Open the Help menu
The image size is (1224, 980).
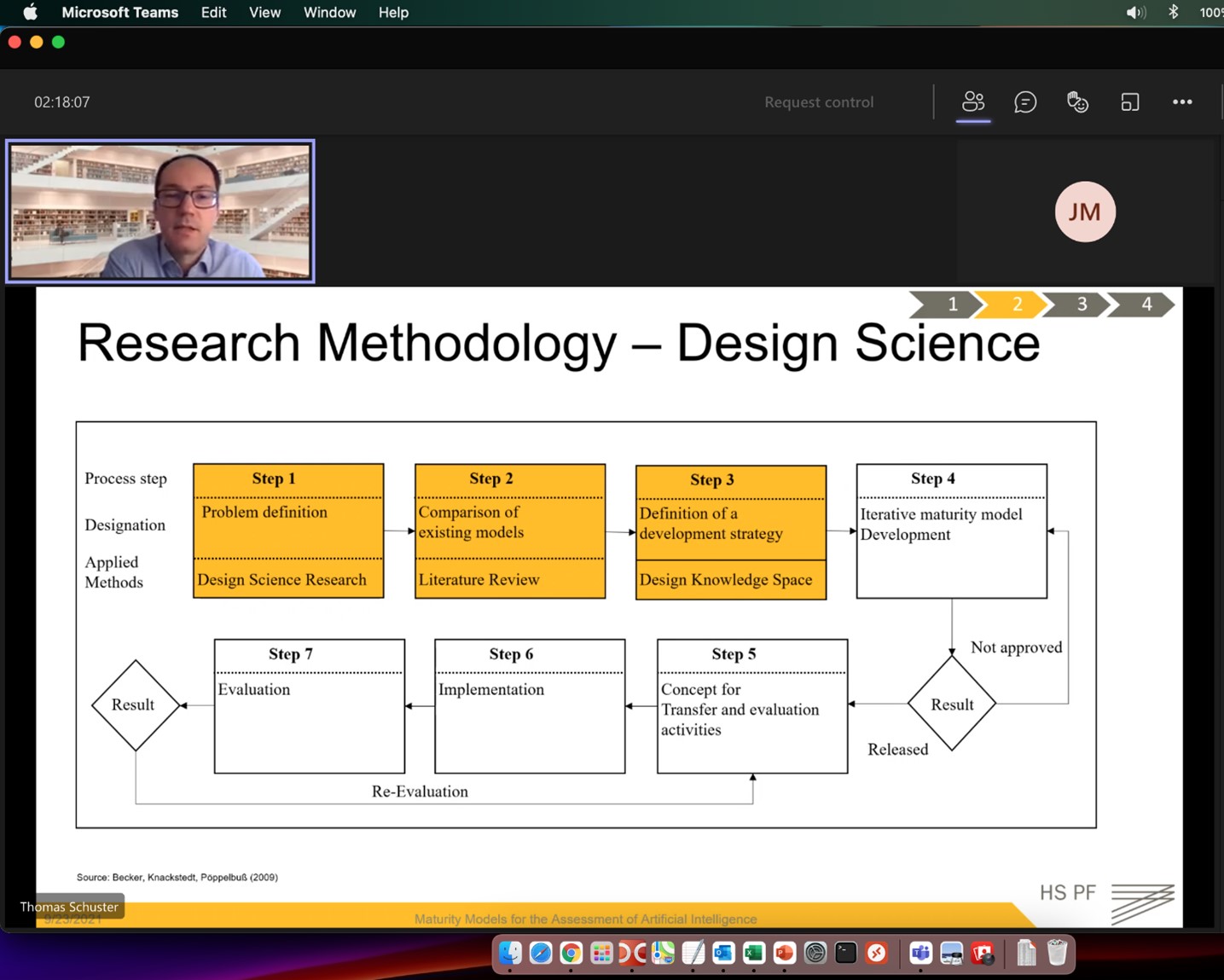click(393, 13)
